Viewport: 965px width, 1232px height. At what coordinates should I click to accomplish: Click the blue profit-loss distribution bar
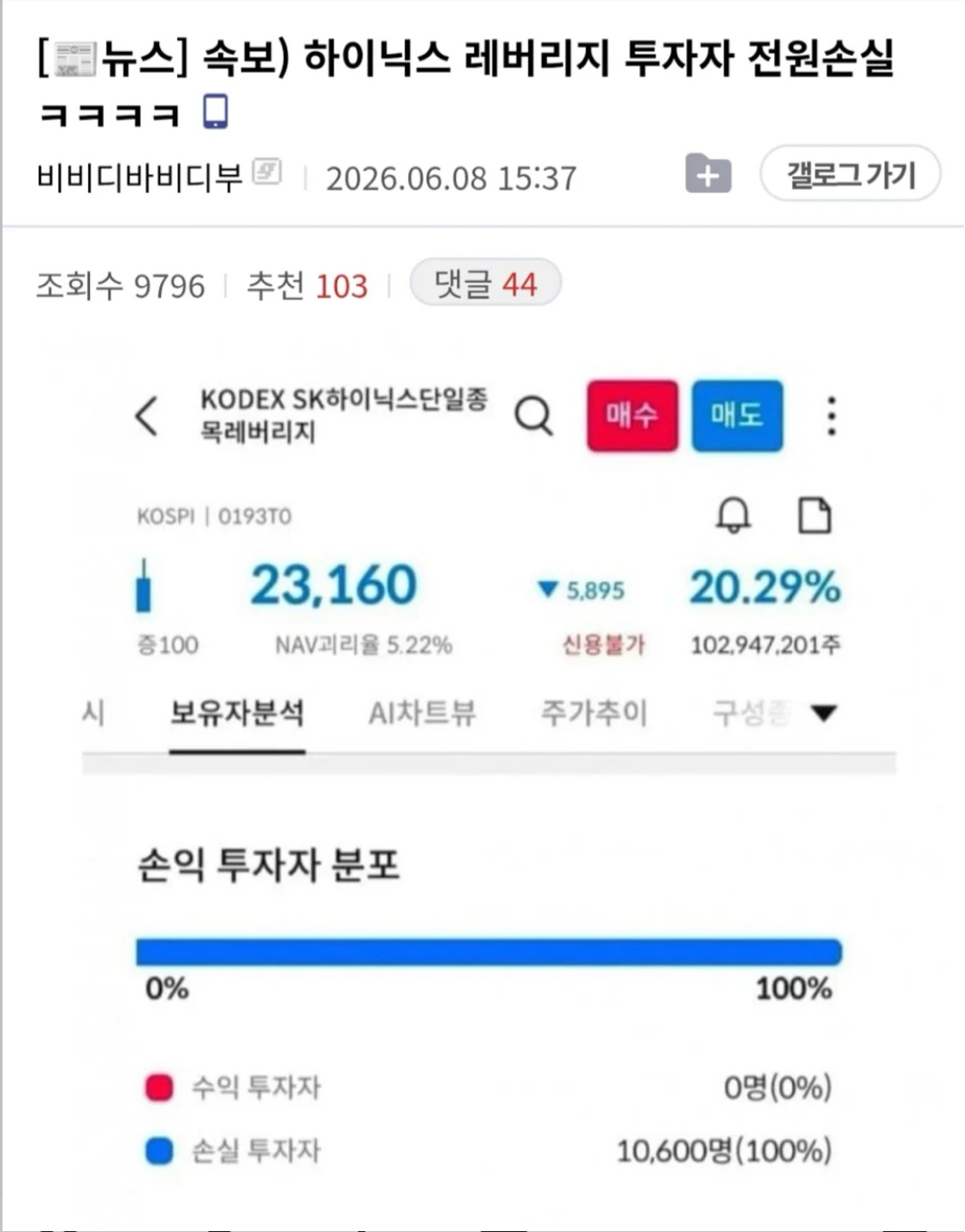coord(489,952)
